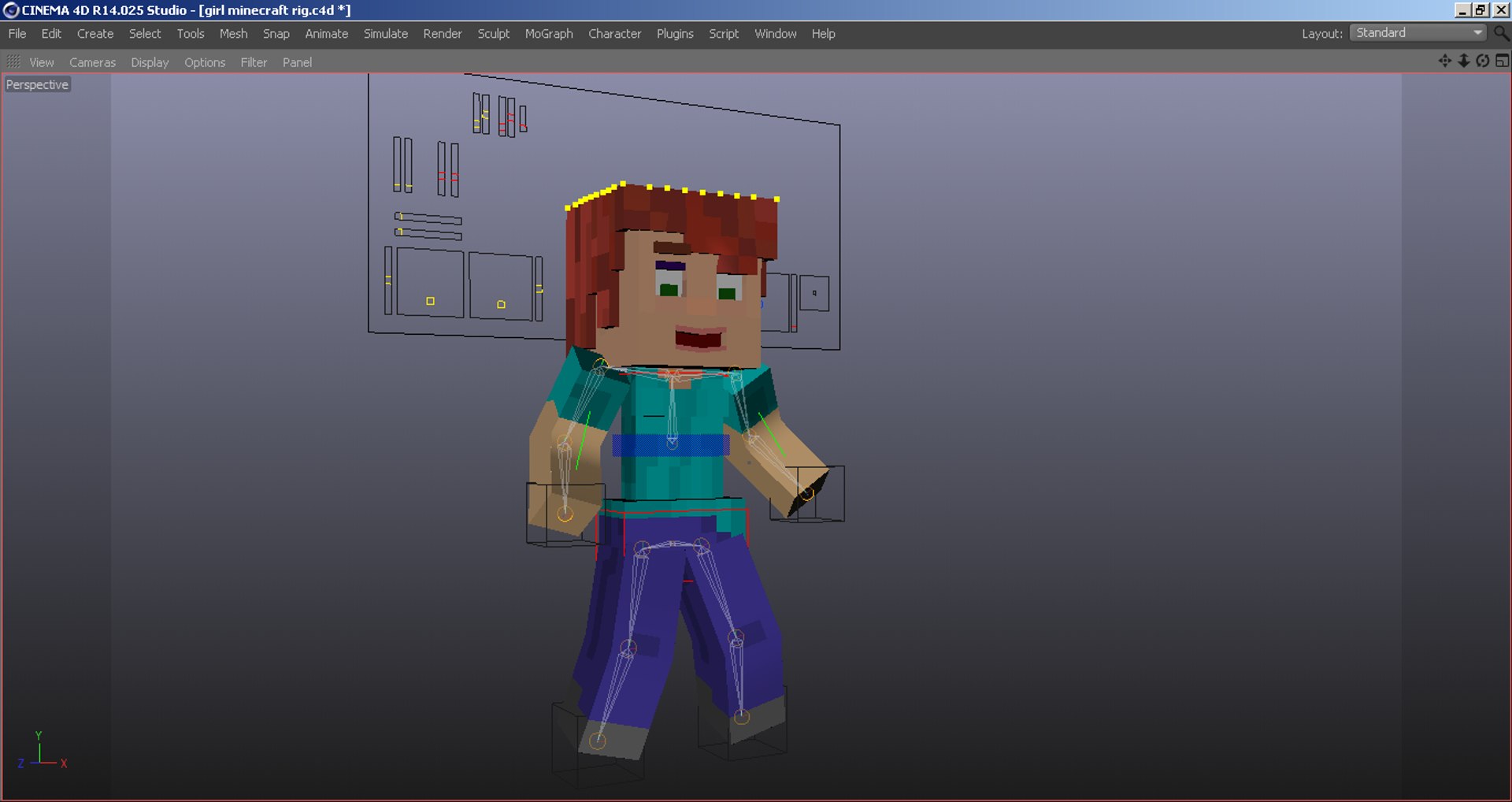Open the Window menu
The width and height of the screenshot is (1512, 802).
(x=776, y=34)
